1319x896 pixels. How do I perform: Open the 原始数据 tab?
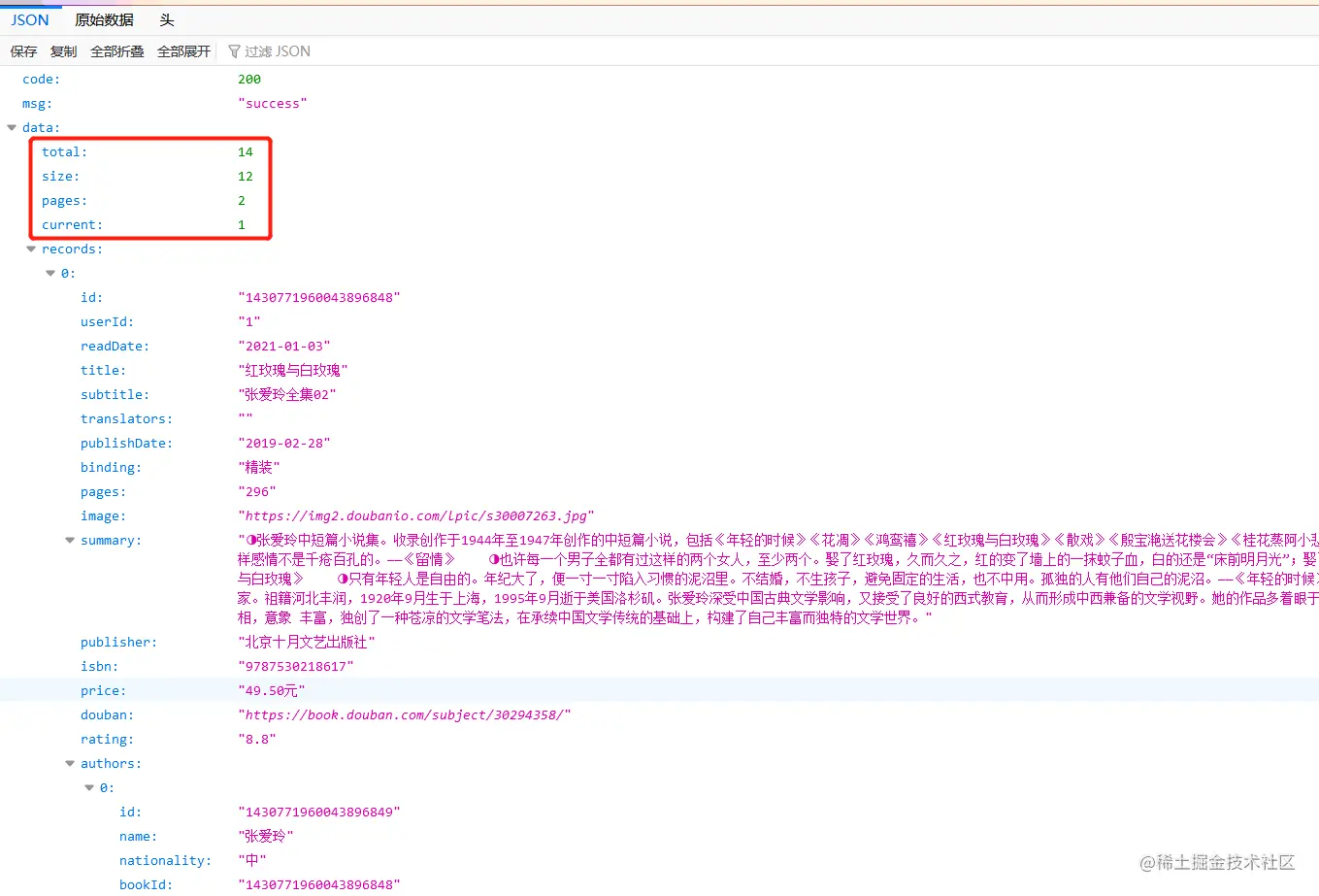pos(104,20)
